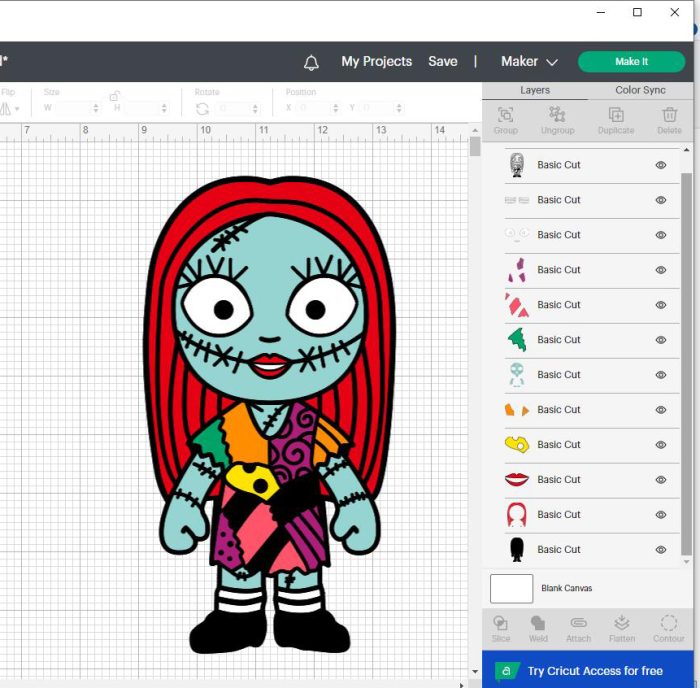Select the Attach tool
This screenshot has height=688, width=700.
tap(578, 623)
